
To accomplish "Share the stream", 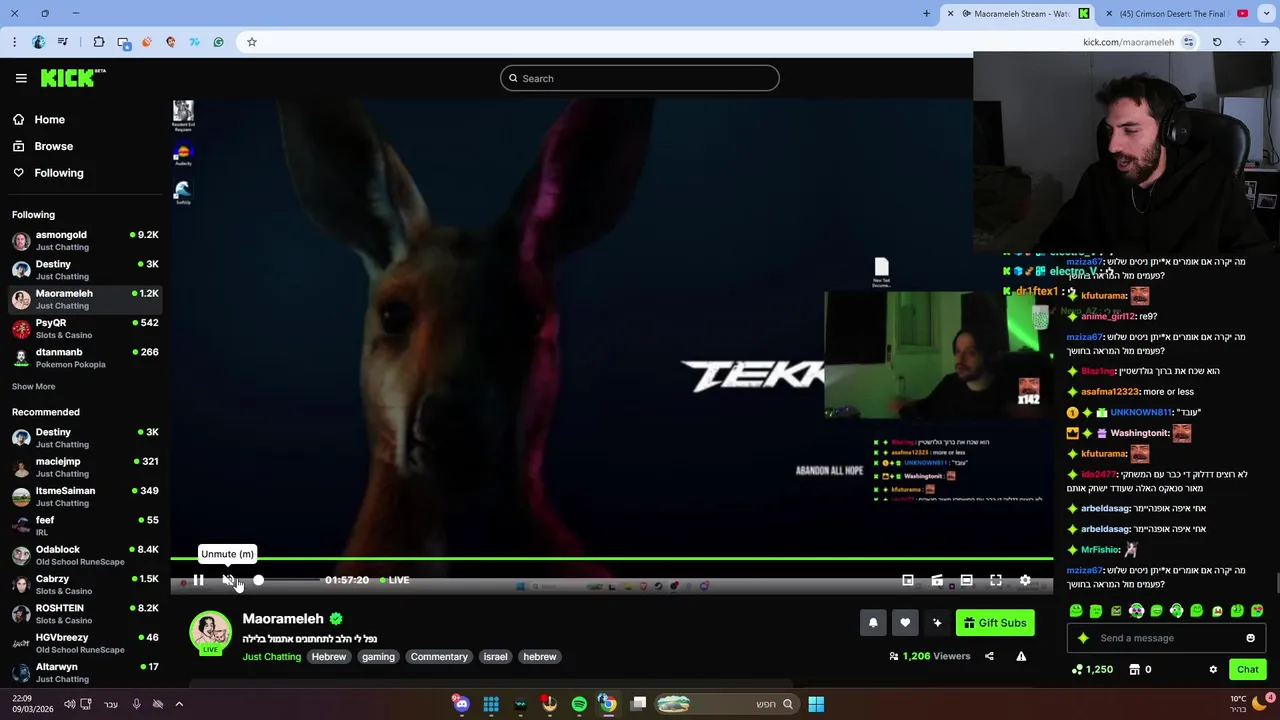I will click(x=989, y=656).
